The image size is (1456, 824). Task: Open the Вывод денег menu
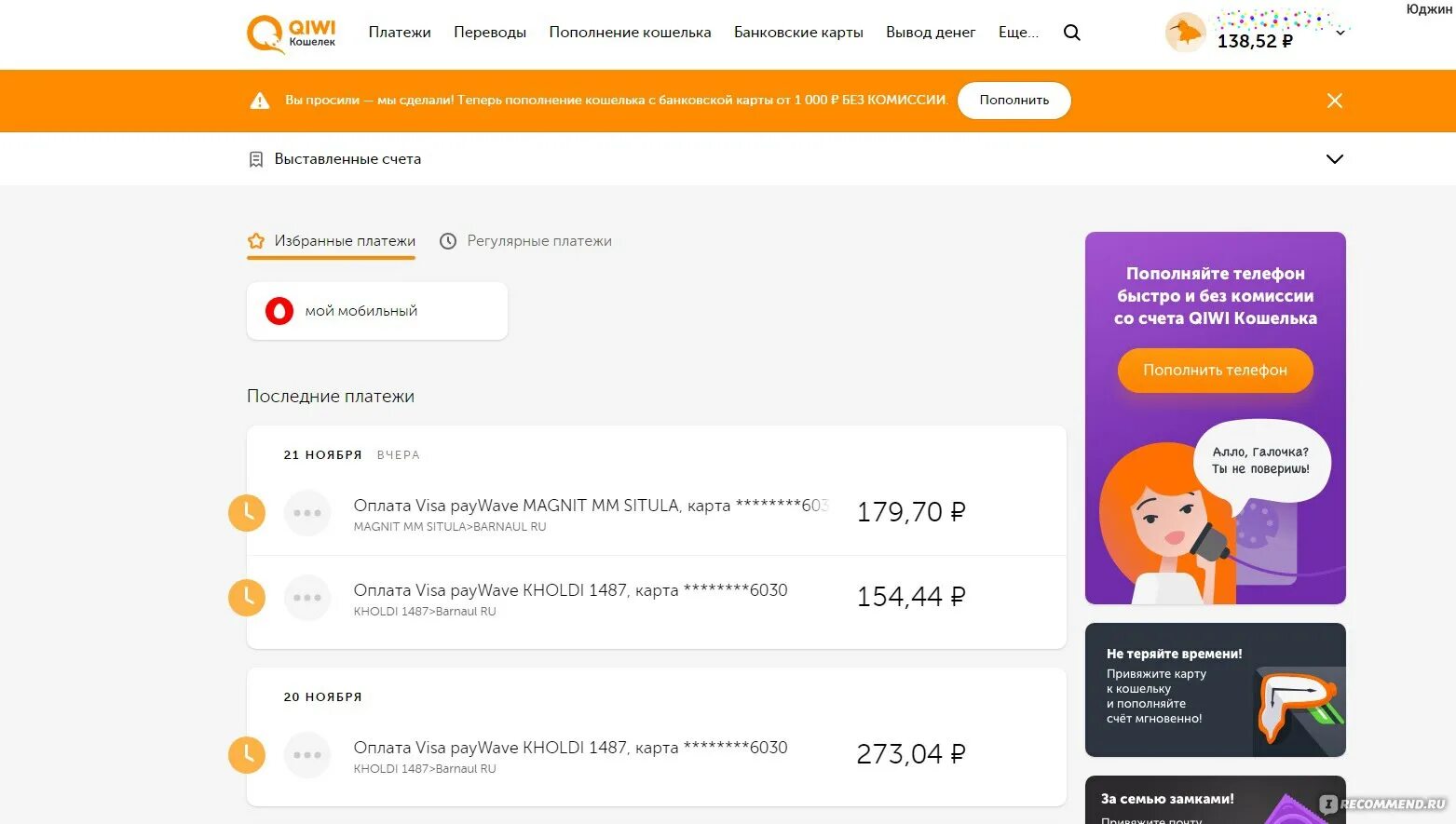(x=931, y=33)
